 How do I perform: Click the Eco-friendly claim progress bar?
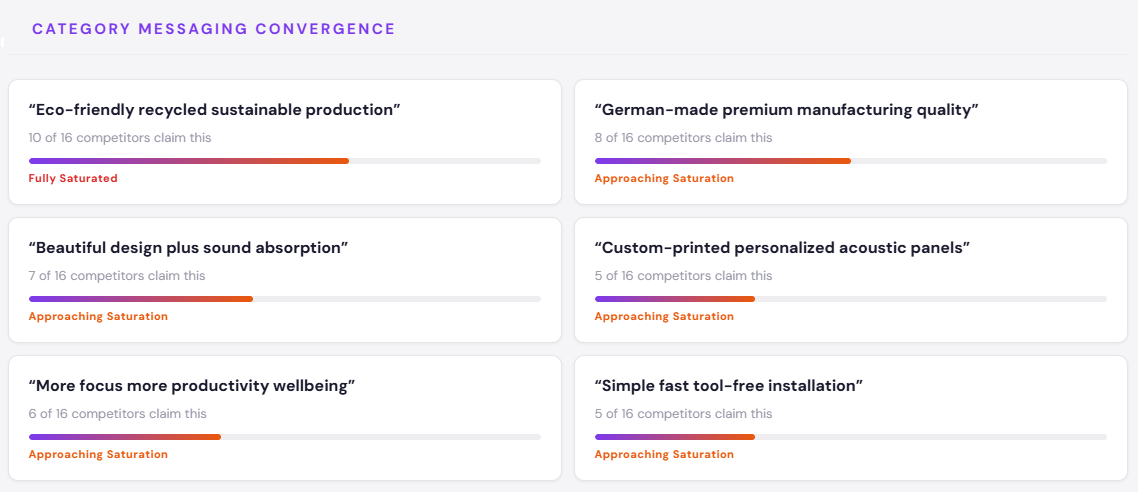(x=284, y=161)
